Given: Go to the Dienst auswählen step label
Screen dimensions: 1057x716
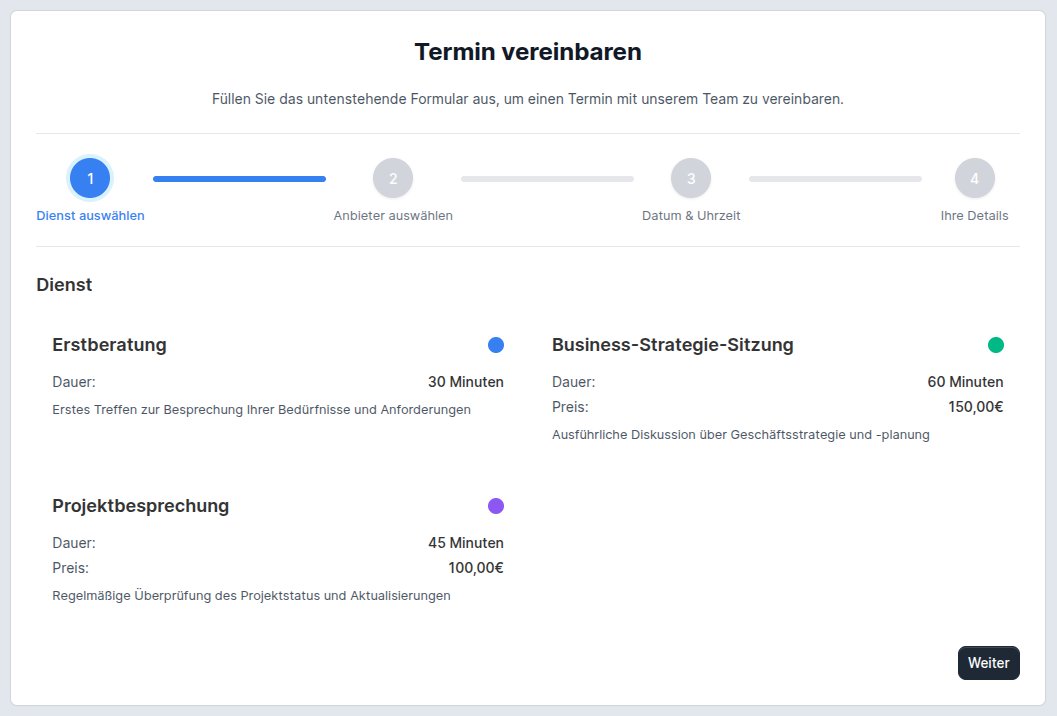Looking at the screenshot, I should [x=90, y=216].
